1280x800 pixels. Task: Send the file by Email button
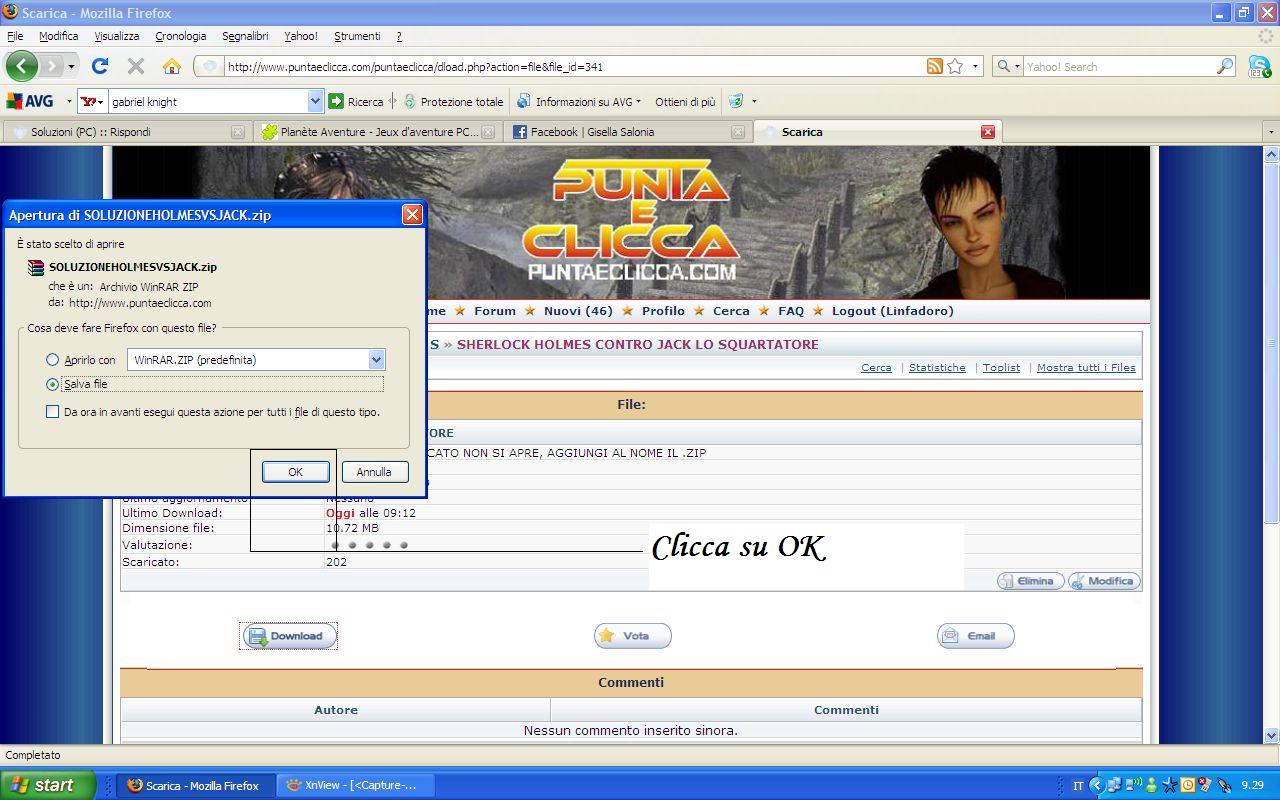click(976, 636)
